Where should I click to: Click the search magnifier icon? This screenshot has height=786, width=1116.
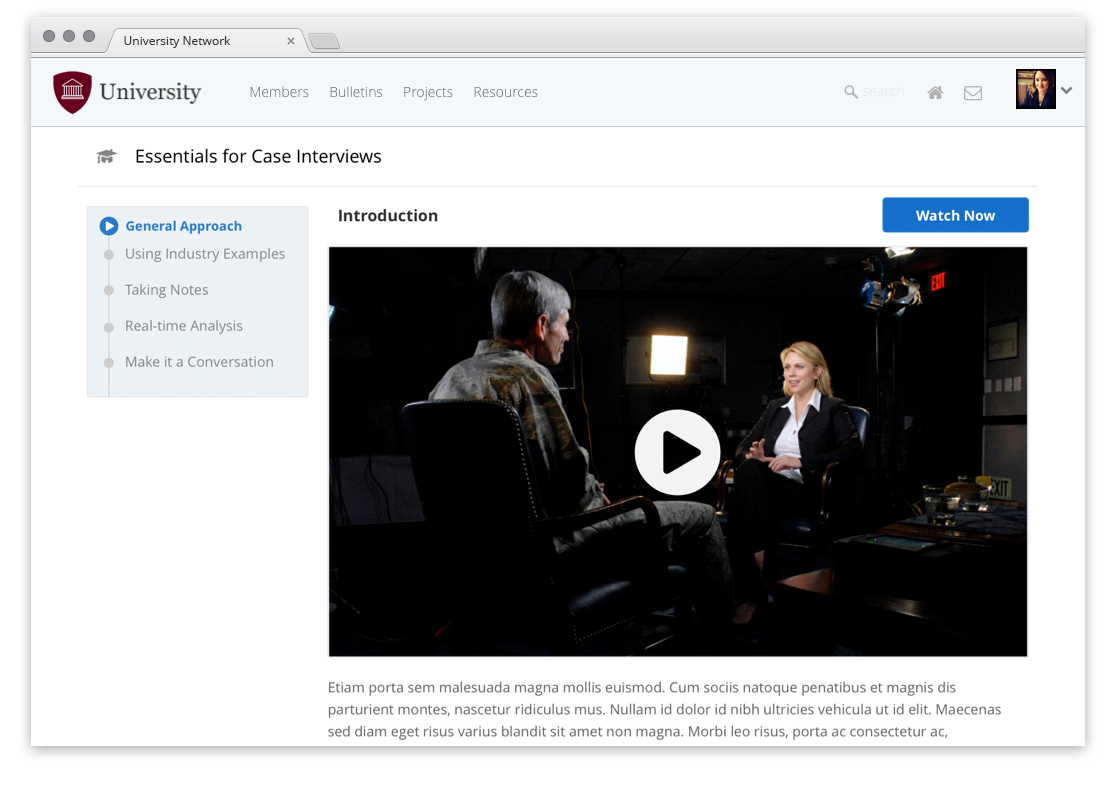click(851, 92)
